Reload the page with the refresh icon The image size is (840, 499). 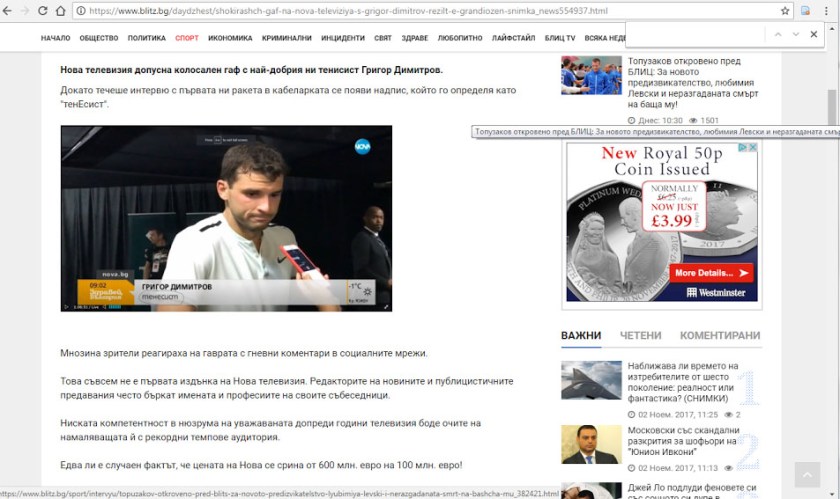pos(43,10)
